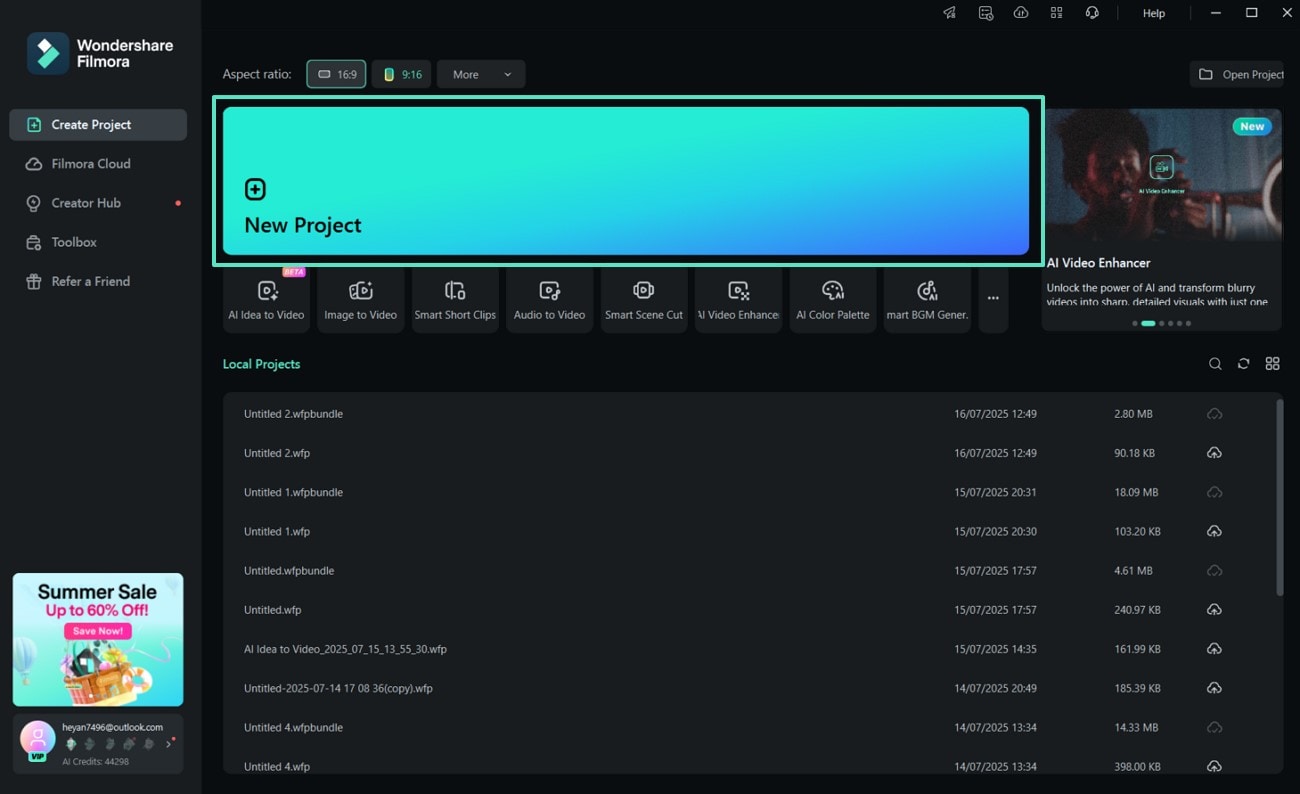Go to Creator Hub in the sidebar

pyautogui.click(x=98, y=203)
